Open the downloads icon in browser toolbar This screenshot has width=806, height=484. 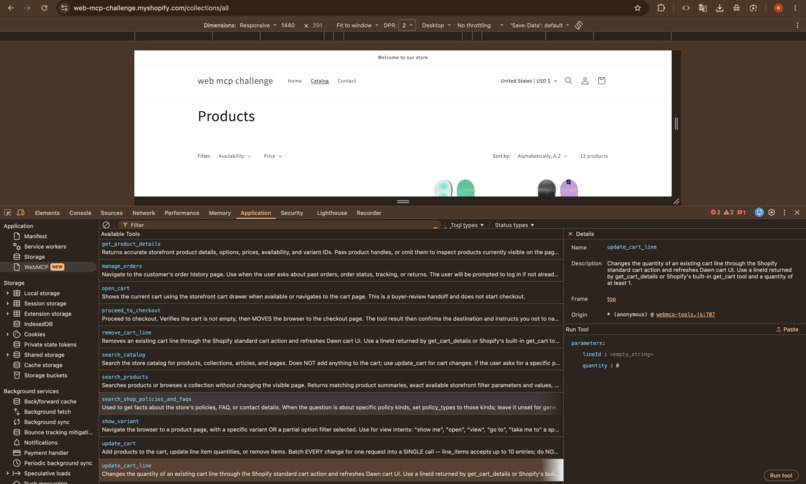pos(719,8)
